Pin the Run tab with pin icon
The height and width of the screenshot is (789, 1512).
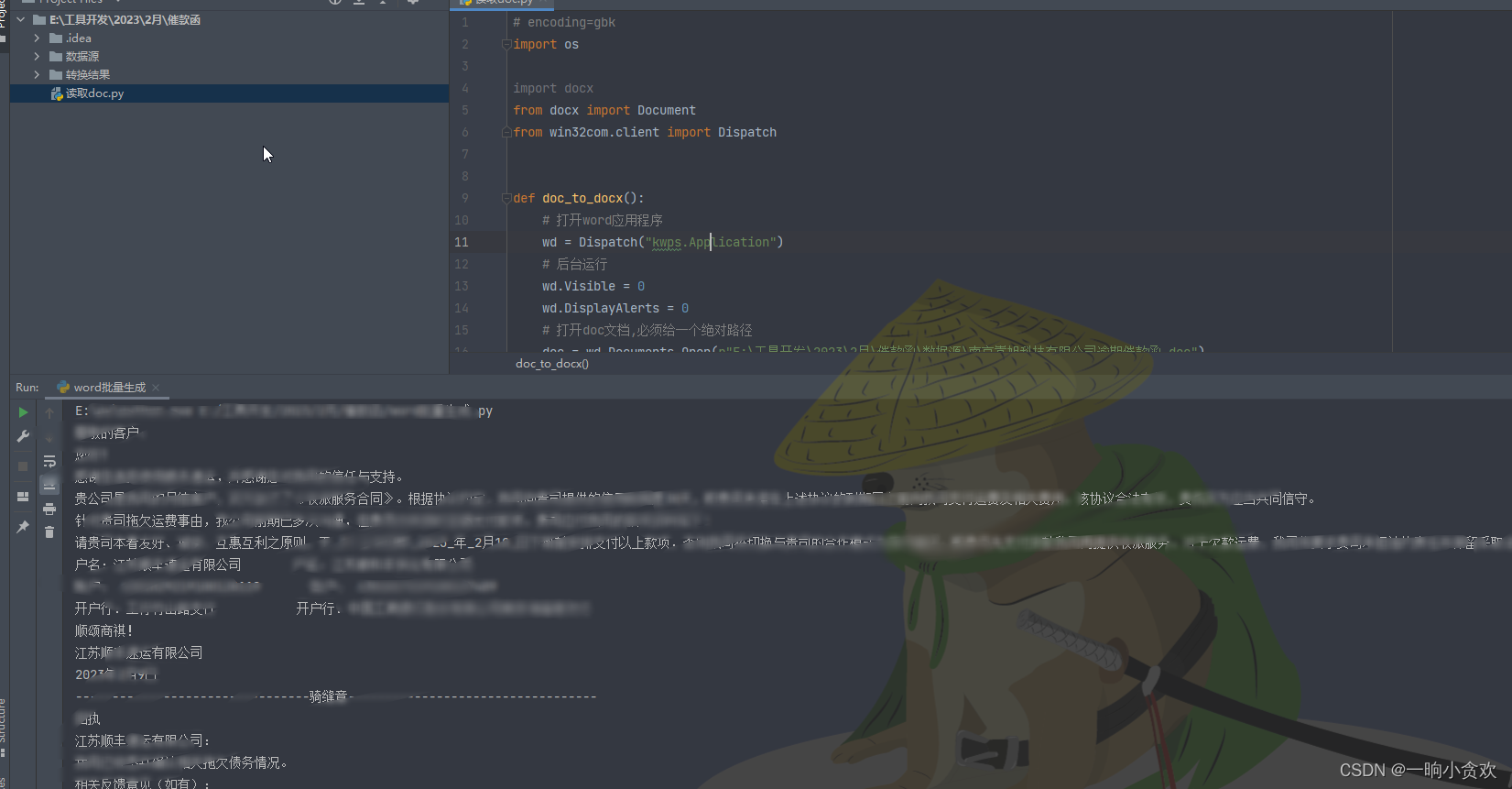(x=23, y=527)
